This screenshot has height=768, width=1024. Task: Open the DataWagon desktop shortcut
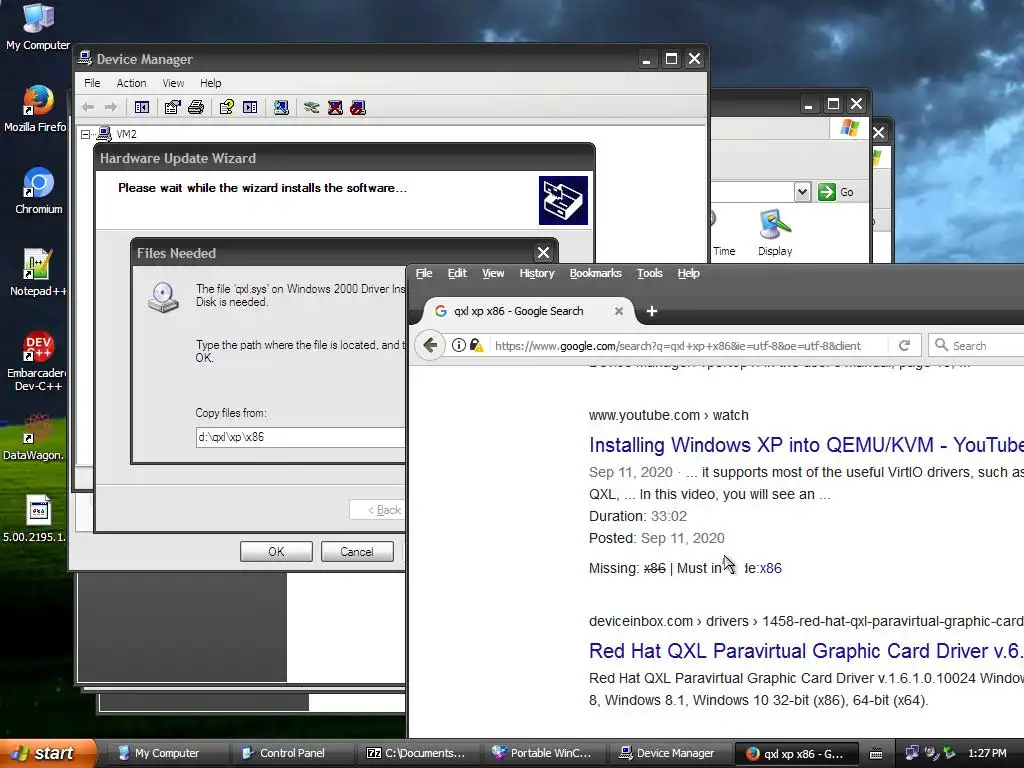pos(34,438)
